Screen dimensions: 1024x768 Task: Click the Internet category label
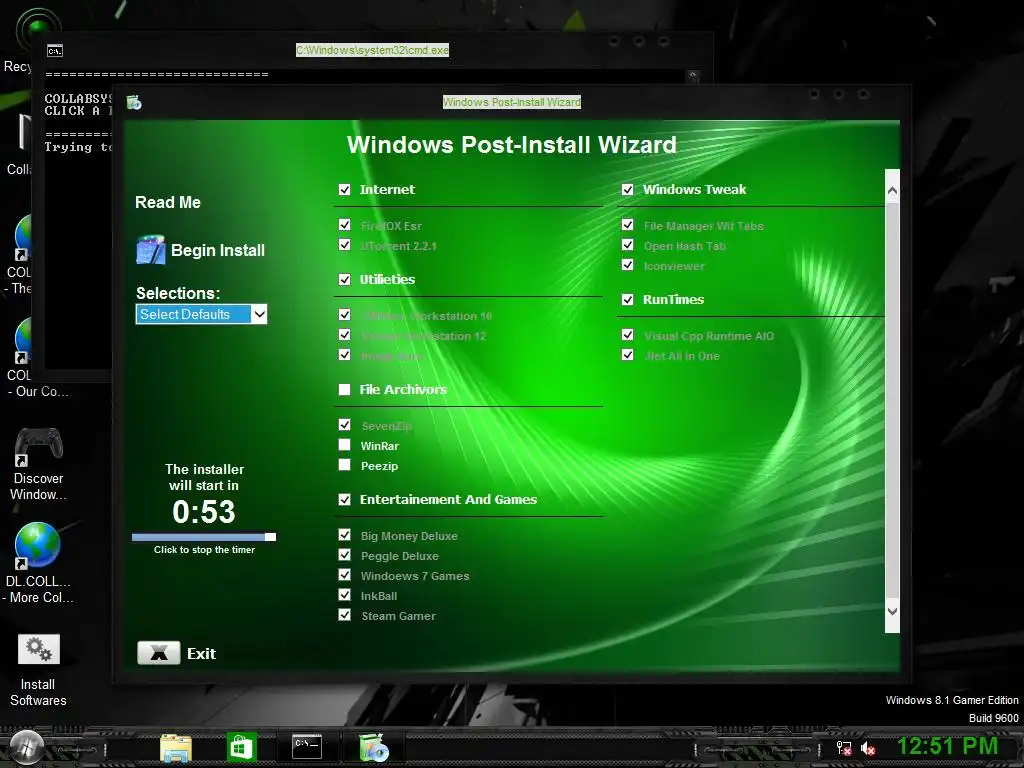pyautogui.click(x=387, y=189)
